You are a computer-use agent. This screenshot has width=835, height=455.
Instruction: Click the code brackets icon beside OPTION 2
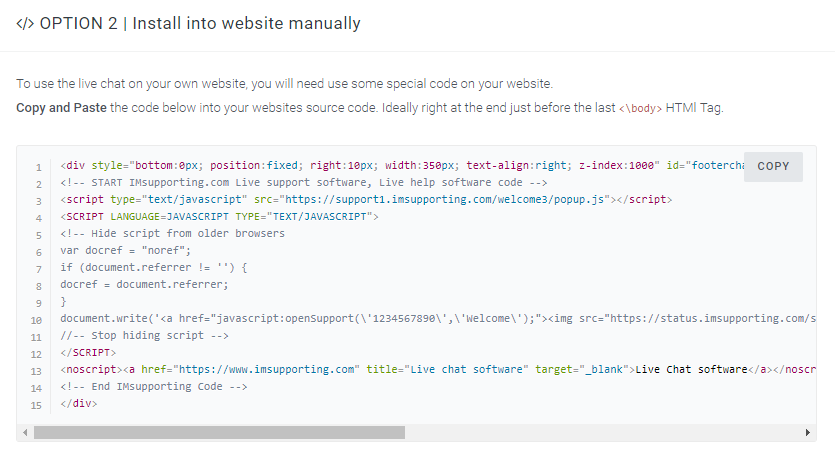tap(25, 24)
